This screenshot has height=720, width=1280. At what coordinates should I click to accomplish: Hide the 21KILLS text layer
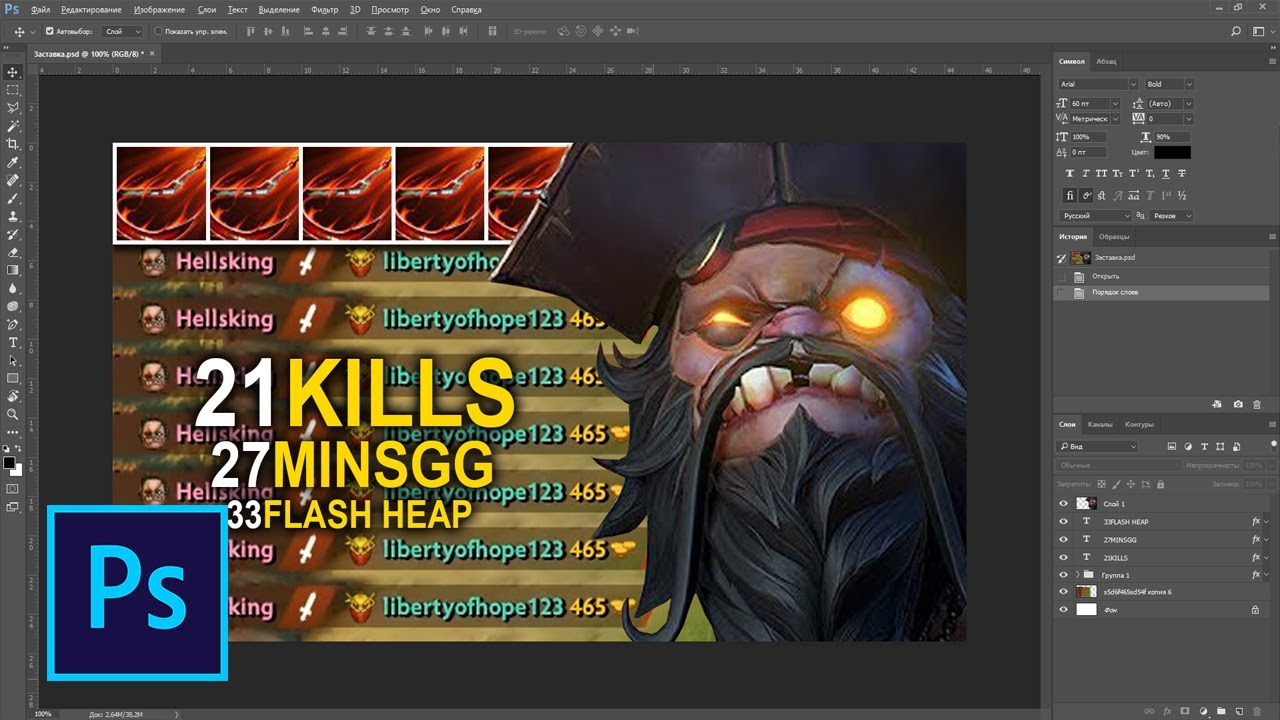click(1063, 558)
